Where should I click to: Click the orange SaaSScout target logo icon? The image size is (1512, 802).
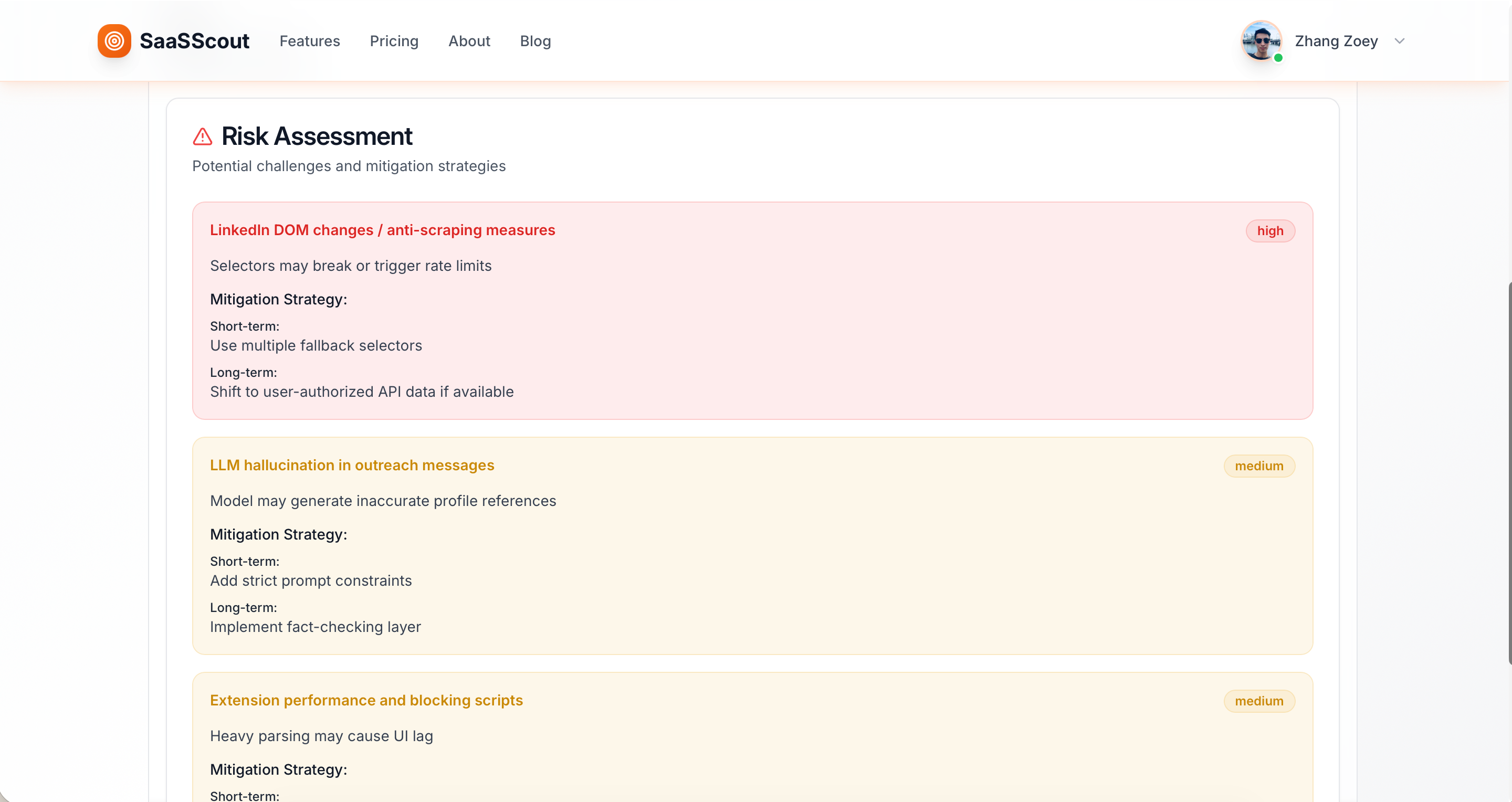[x=114, y=40]
